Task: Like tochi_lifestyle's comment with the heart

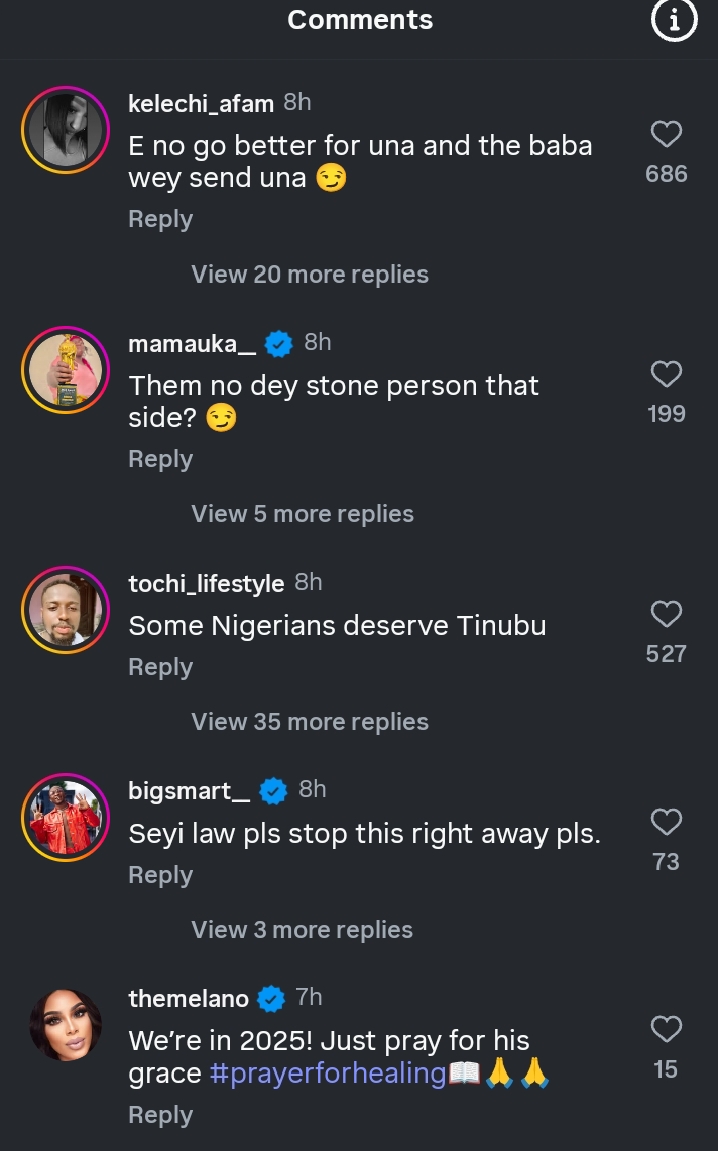Action: pyautogui.click(x=666, y=614)
